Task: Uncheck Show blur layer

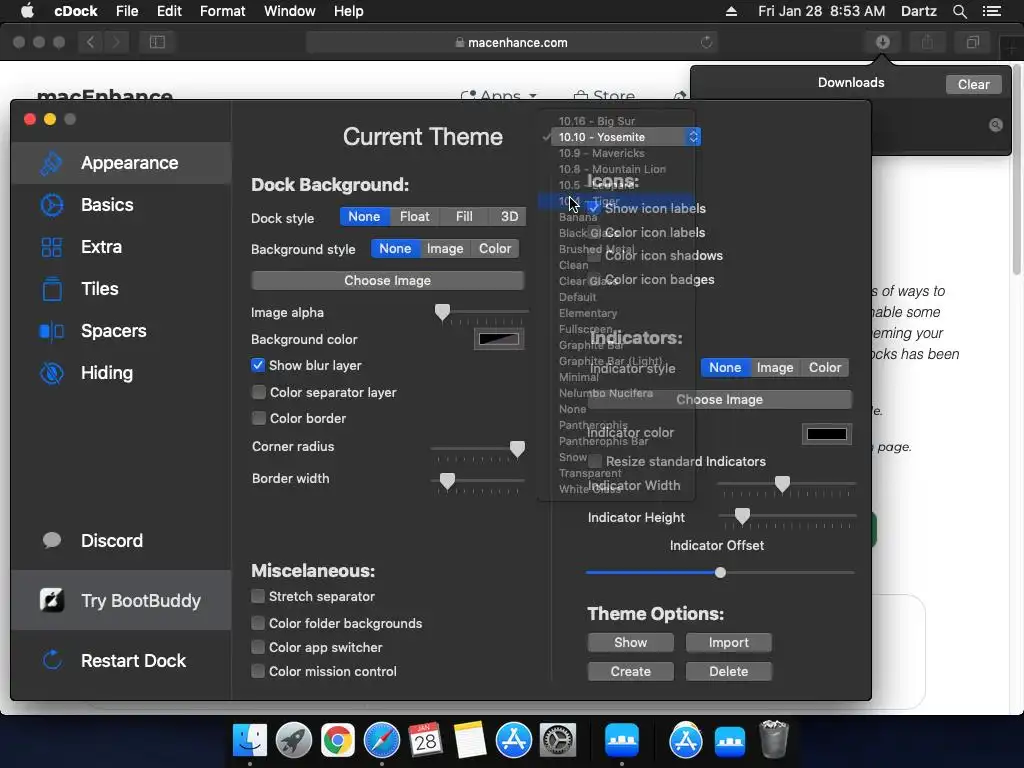Action: 258,365
